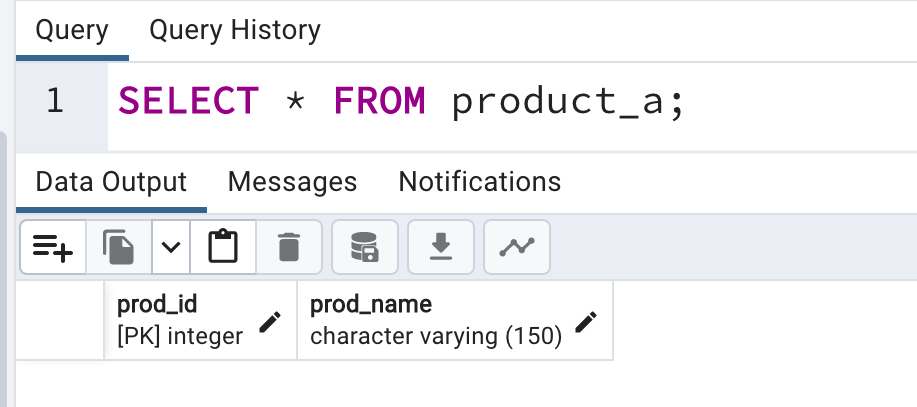Image resolution: width=917 pixels, height=407 pixels.
Task: Select the Data Output tab
Action: coord(111,181)
